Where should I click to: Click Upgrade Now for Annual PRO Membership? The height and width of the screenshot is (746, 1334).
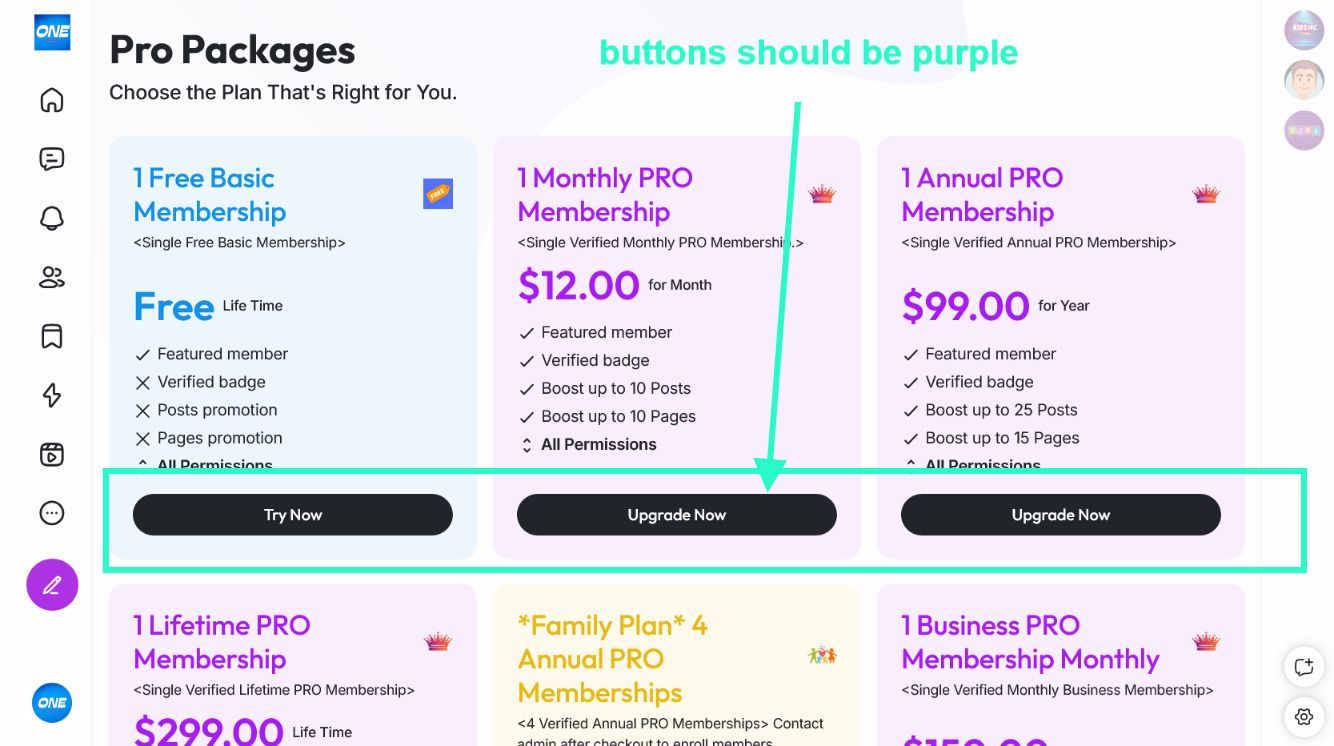coord(1061,515)
